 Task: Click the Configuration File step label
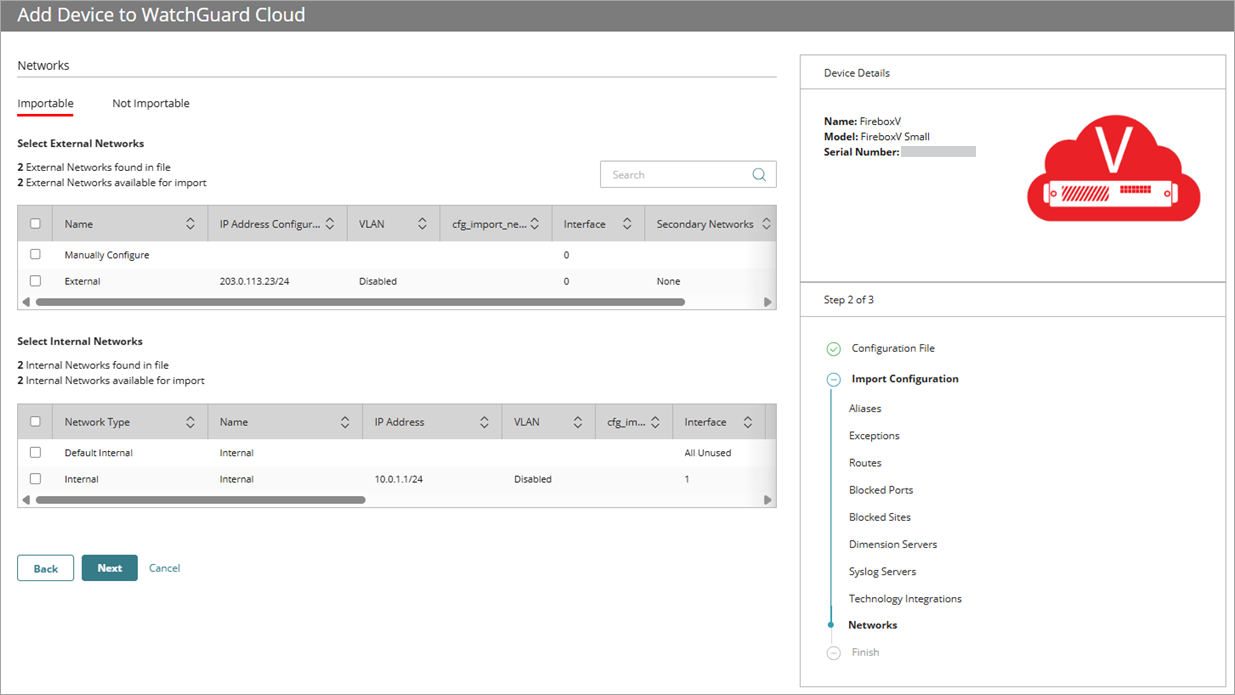tap(893, 349)
